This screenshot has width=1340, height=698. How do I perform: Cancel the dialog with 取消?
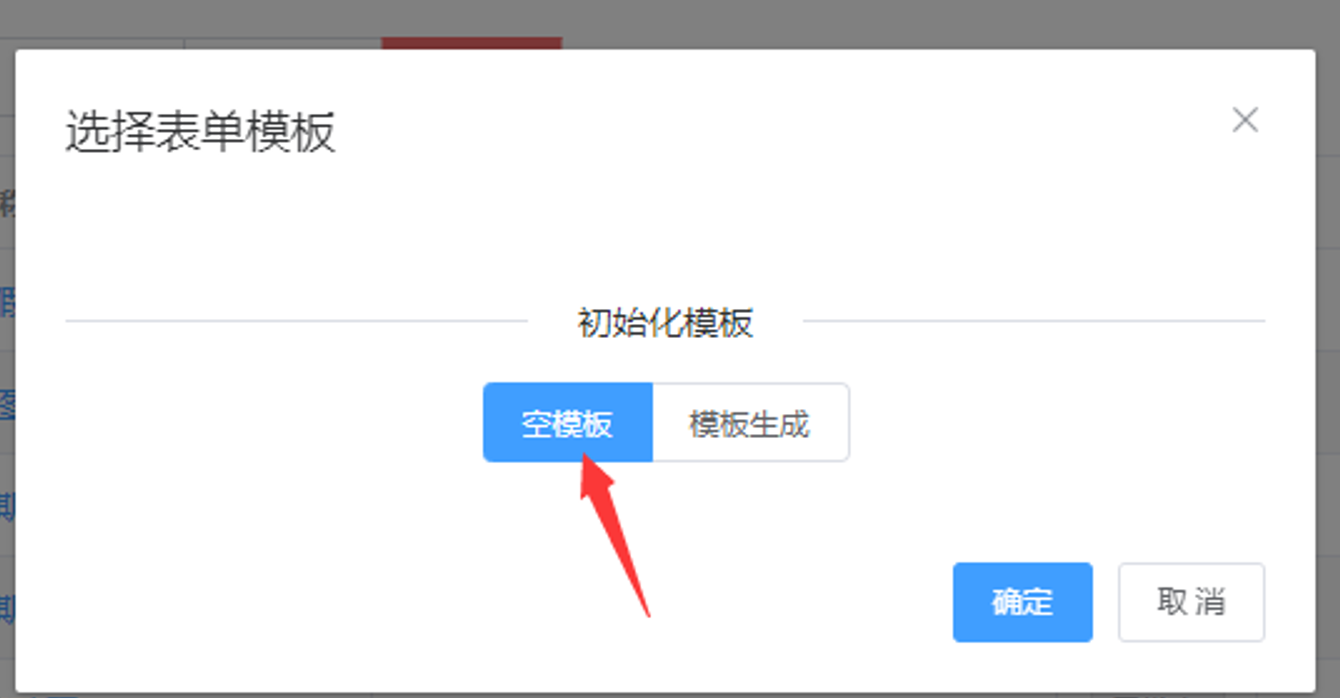(x=1191, y=602)
